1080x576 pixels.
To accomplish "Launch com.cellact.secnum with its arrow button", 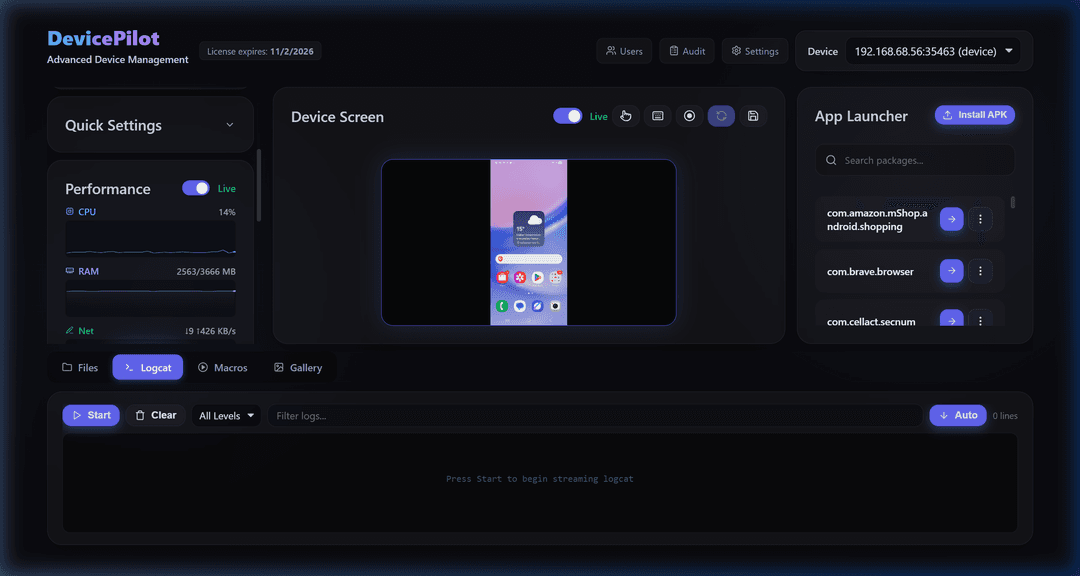I will (x=951, y=319).
